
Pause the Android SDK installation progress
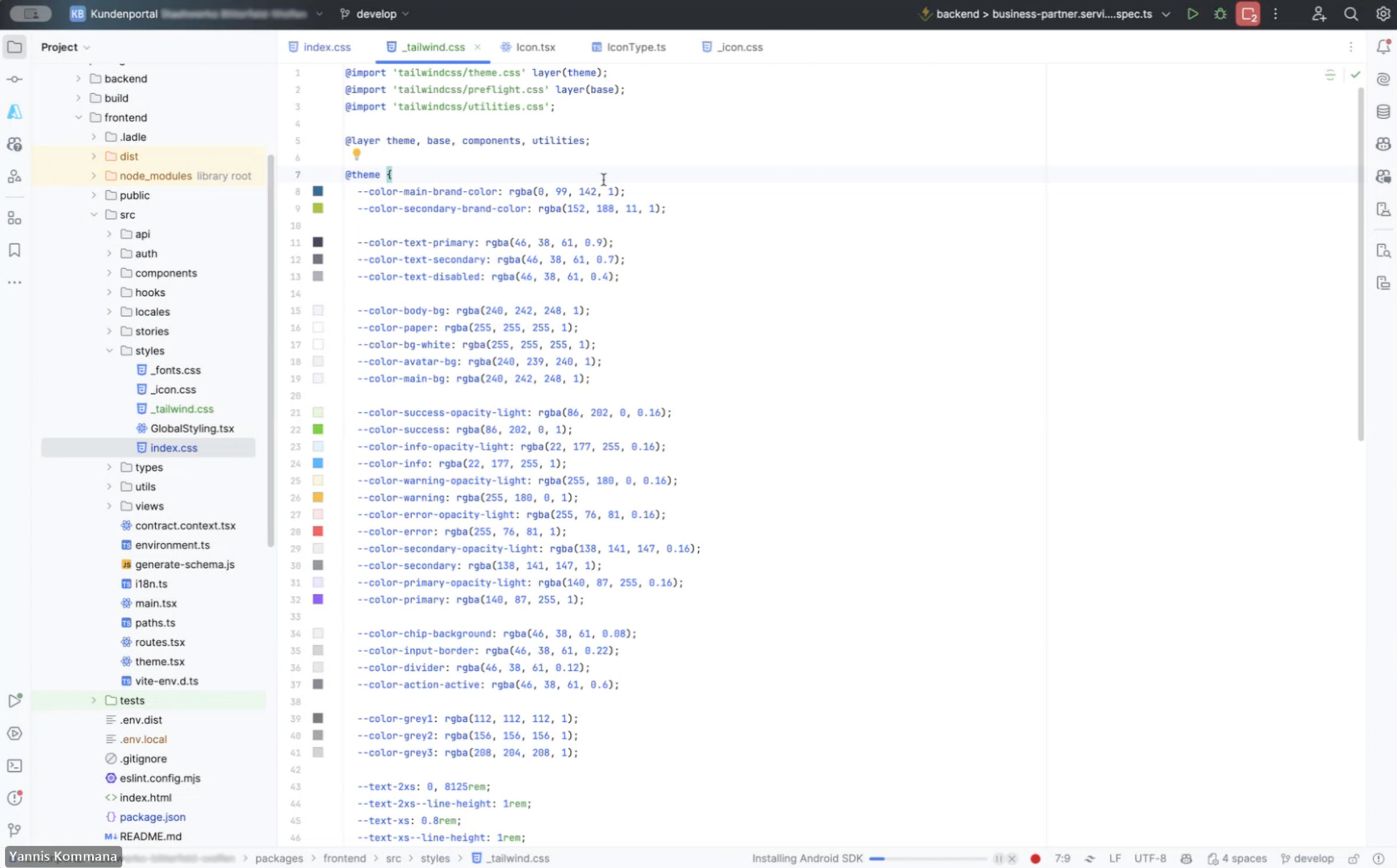pyautogui.click(x=998, y=858)
